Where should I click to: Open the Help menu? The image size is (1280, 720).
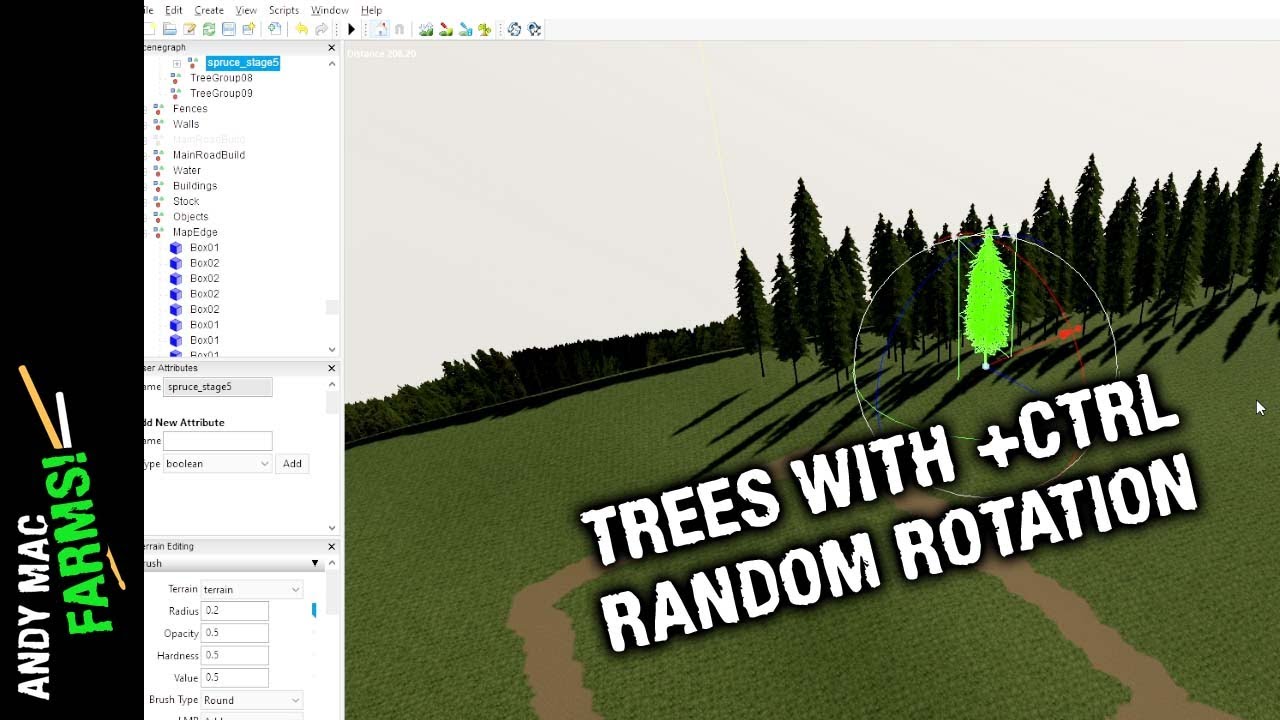click(371, 10)
